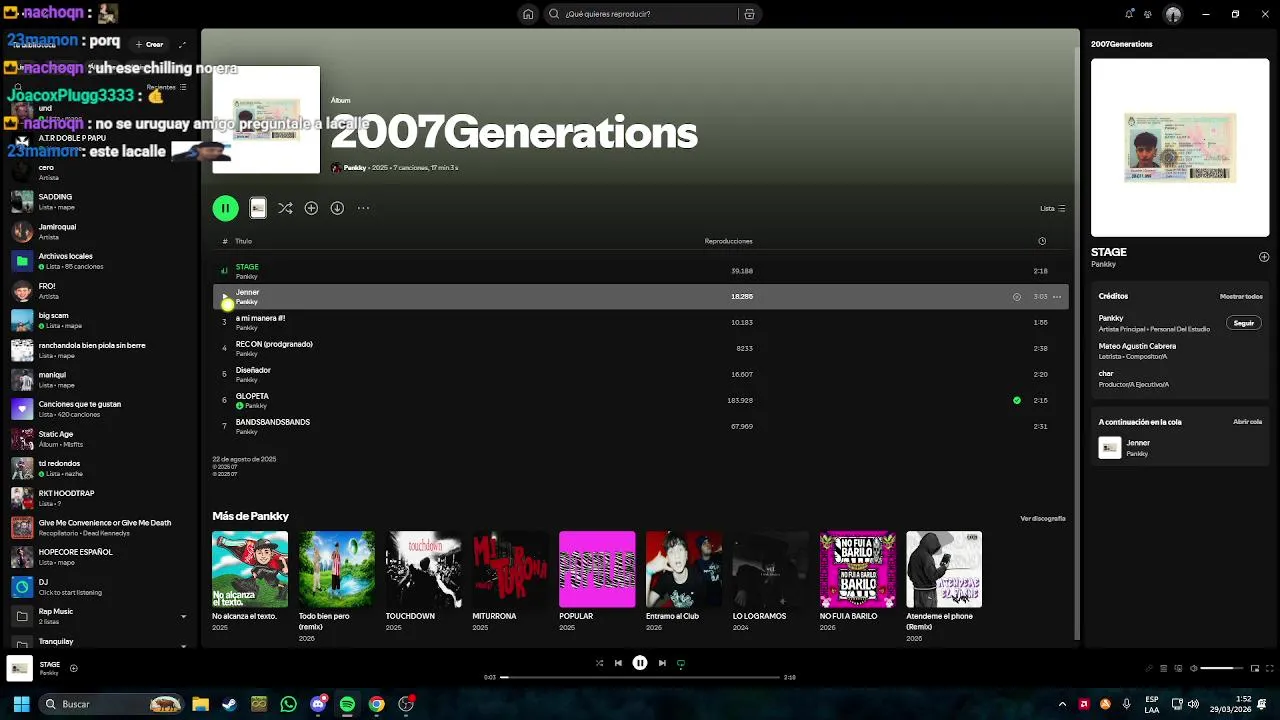Open Spotify from the Windows taskbar

[x=347, y=704]
